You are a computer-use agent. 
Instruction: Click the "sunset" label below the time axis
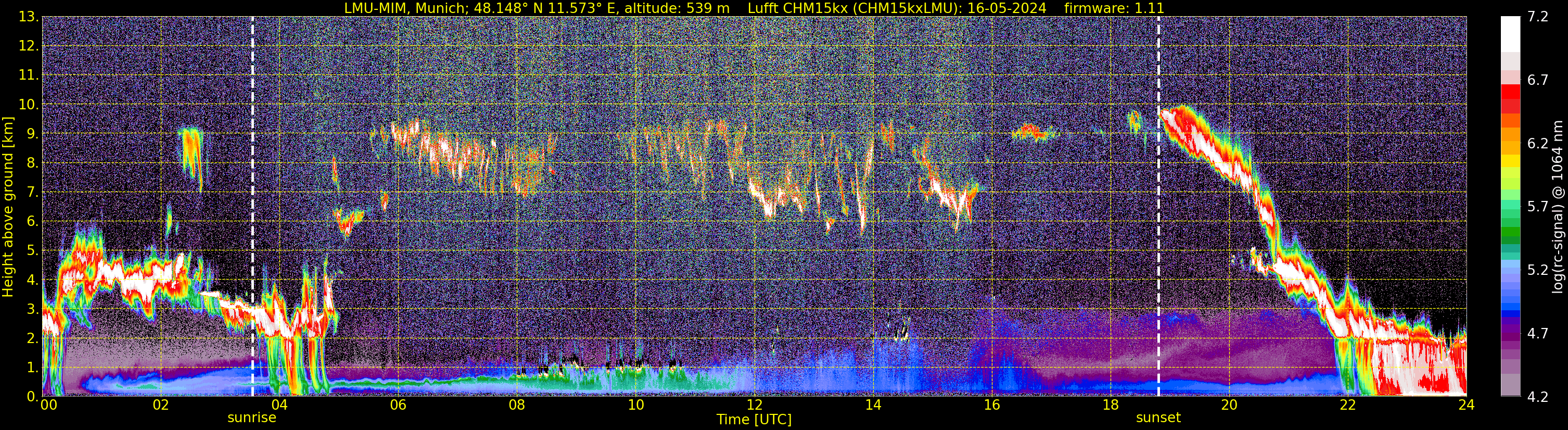pyautogui.click(x=1158, y=418)
